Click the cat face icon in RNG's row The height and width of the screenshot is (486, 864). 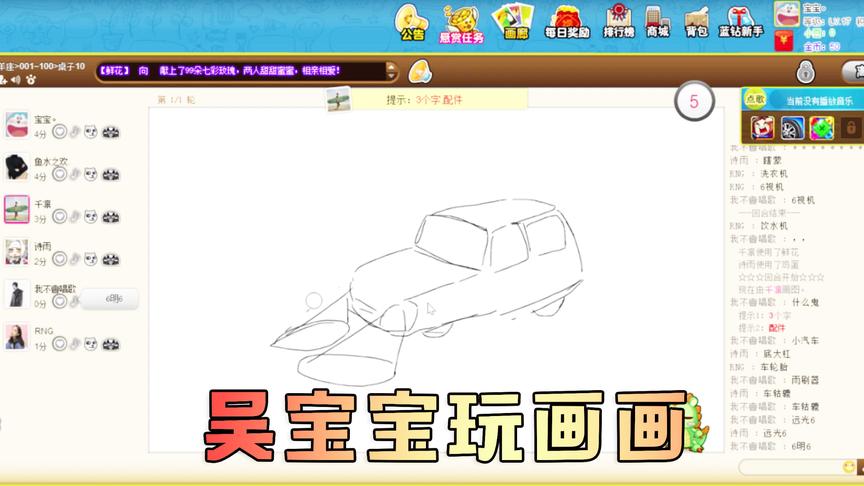tap(91, 344)
